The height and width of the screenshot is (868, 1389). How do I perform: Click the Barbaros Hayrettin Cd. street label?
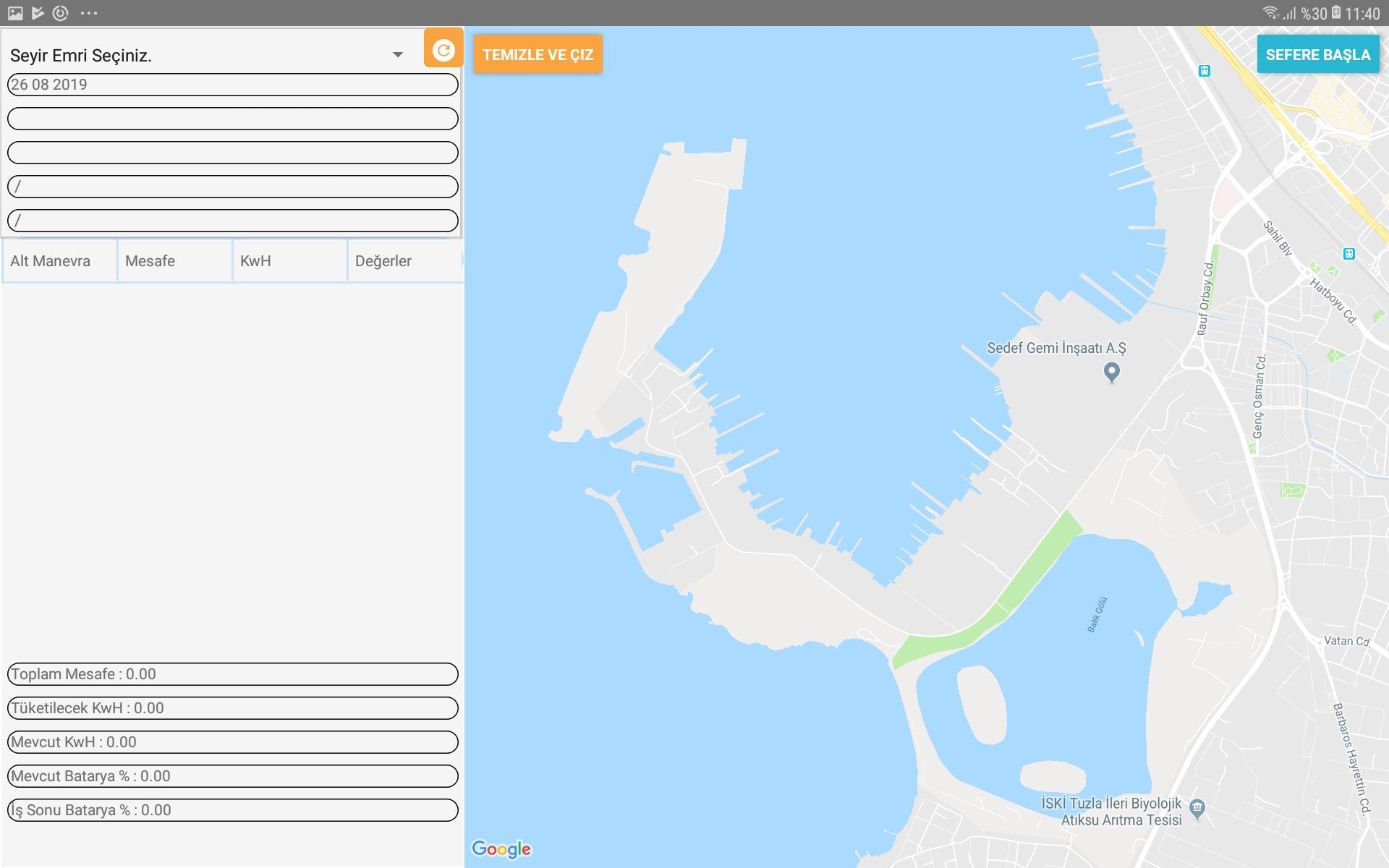pos(1352,758)
